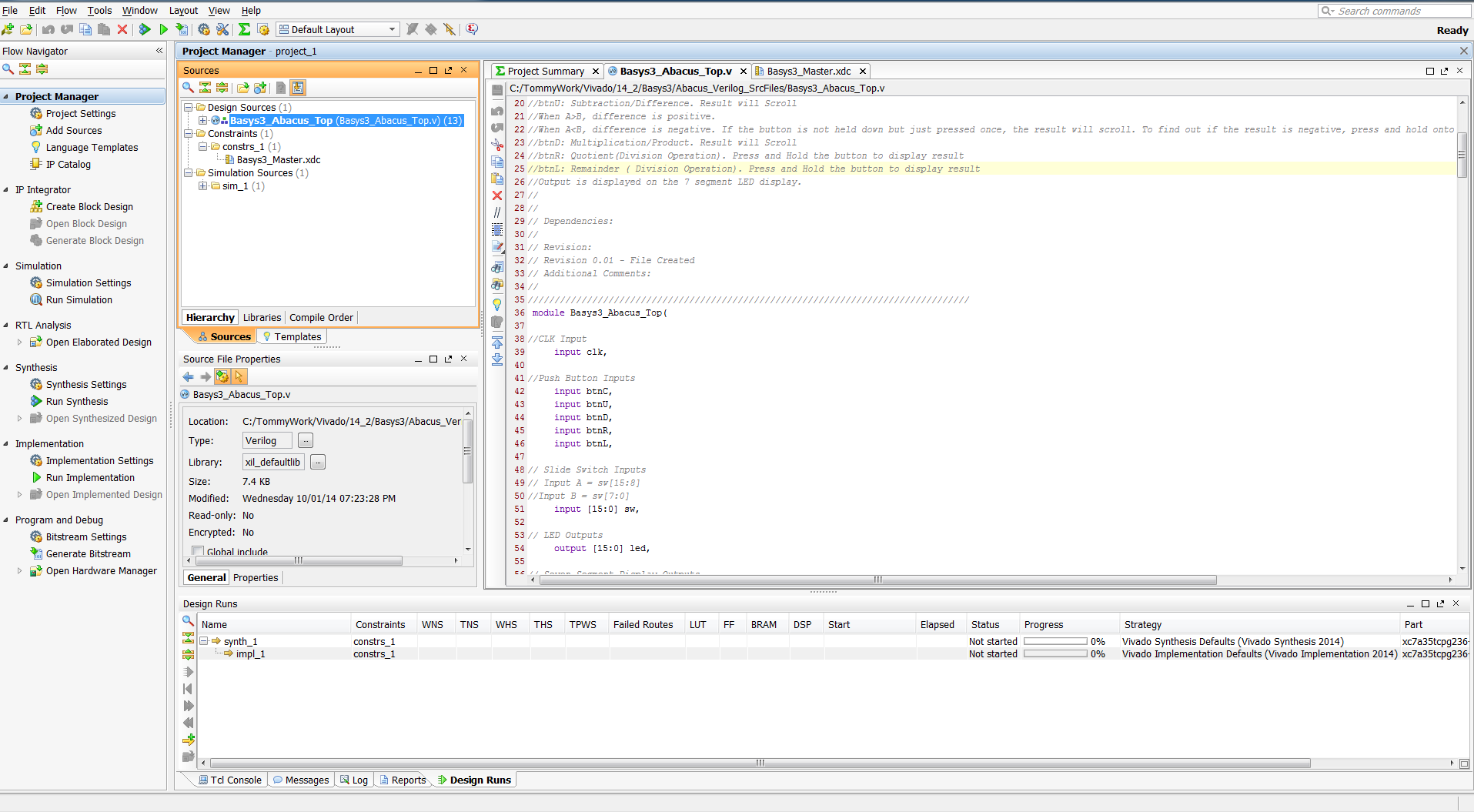Collapse the constrs_1 folder node
Image resolution: width=1474 pixels, height=812 pixels.
[x=202, y=146]
